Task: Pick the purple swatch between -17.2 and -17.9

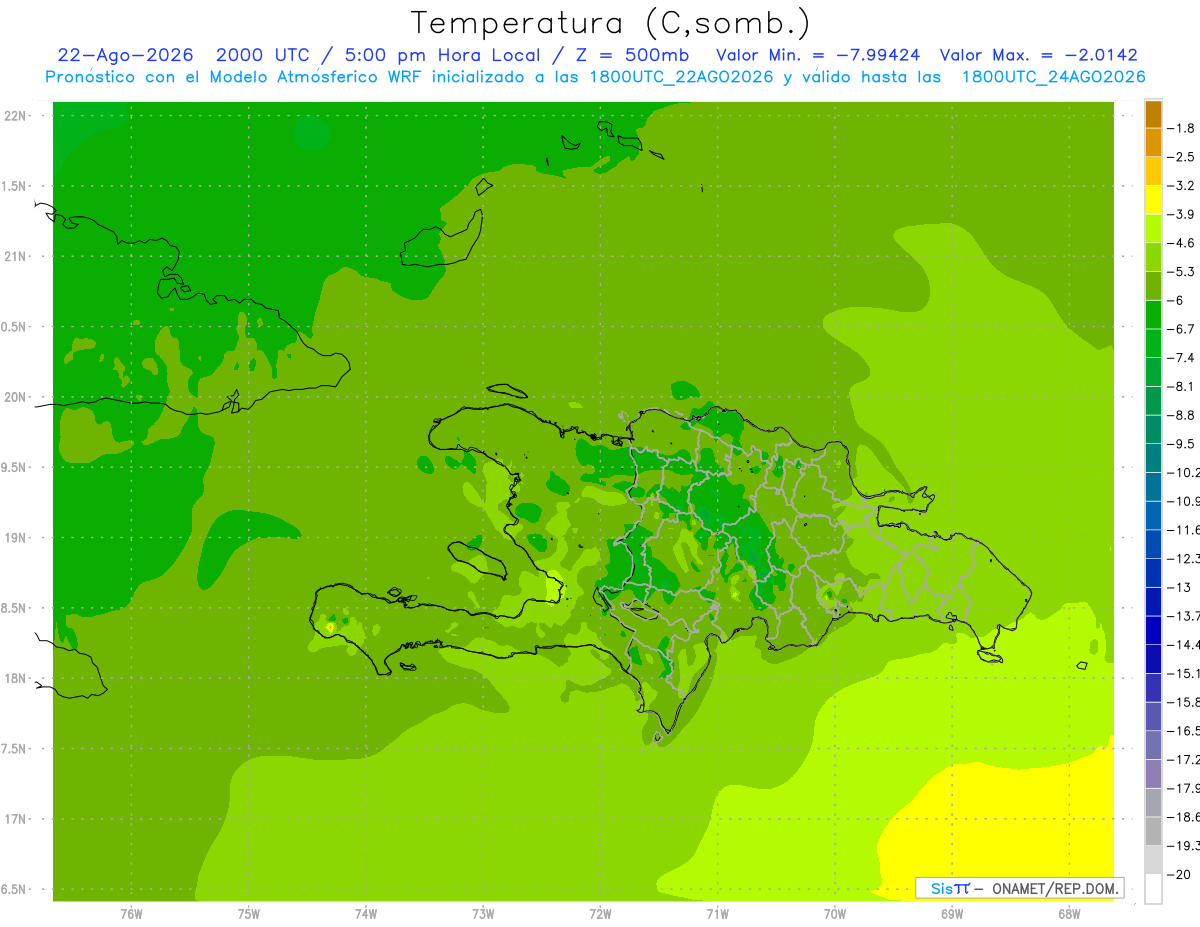Action: point(1153,773)
